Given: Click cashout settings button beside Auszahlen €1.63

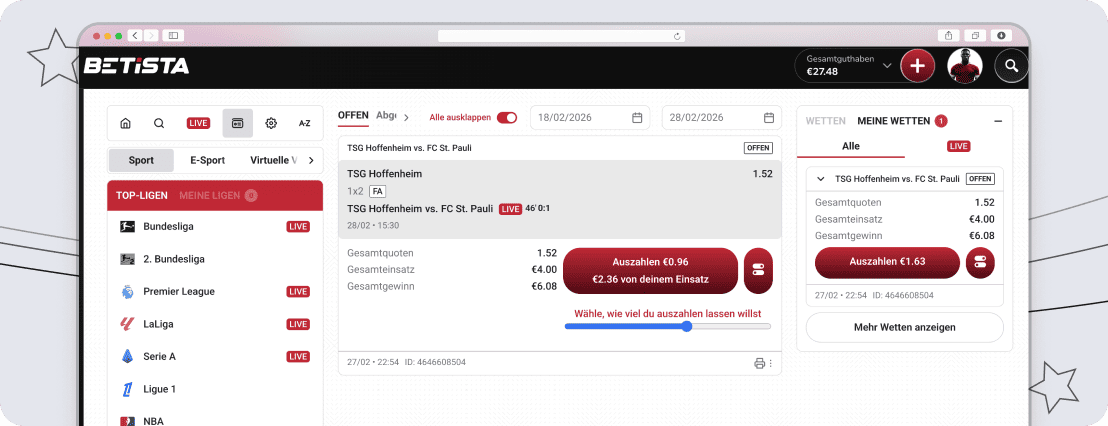Looking at the screenshot, I should (980, 263).
